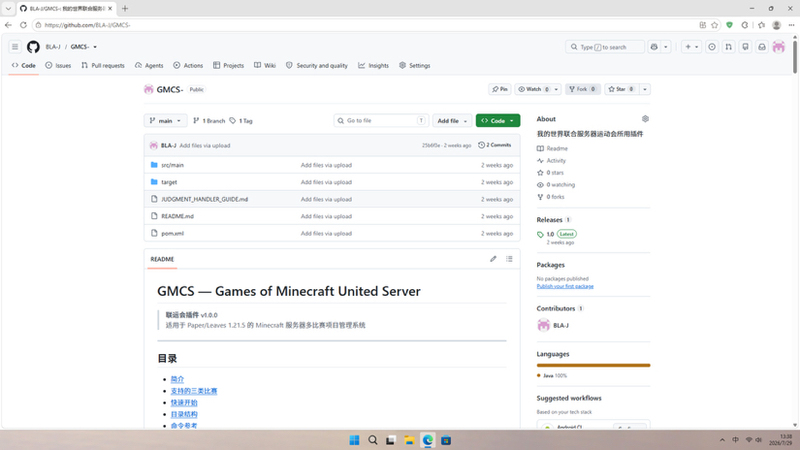Open Task View from taskbar
This screenshot has height=450, width=800.
(x=391, y=440)
